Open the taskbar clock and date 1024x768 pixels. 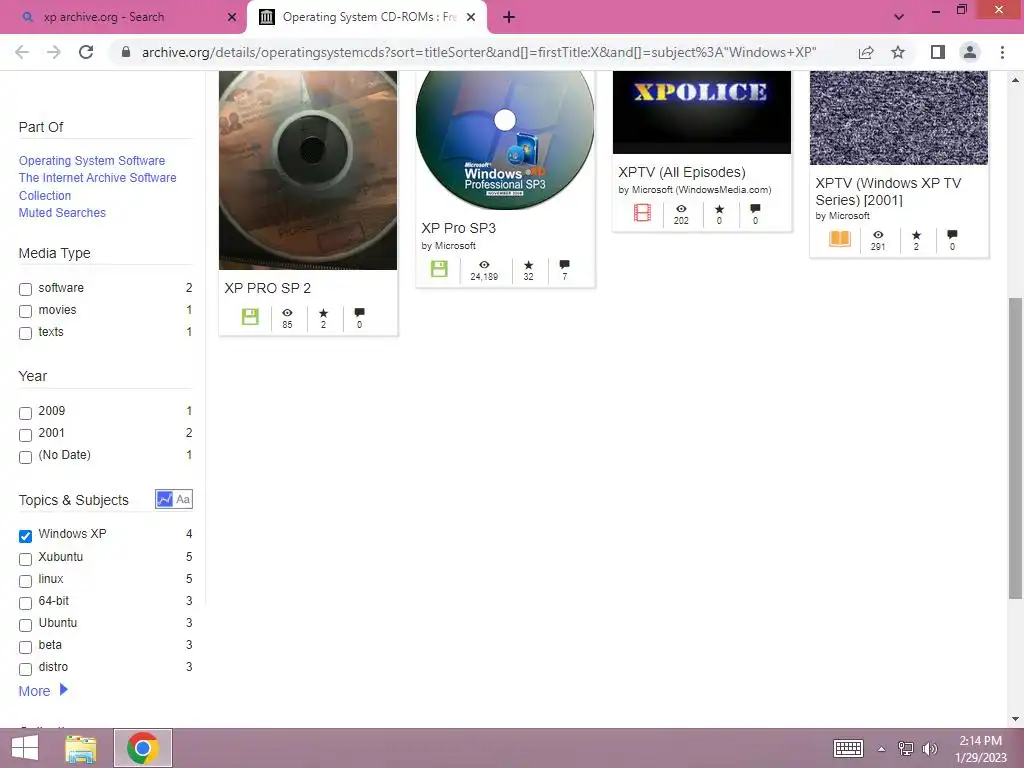(x=981, y=748)
